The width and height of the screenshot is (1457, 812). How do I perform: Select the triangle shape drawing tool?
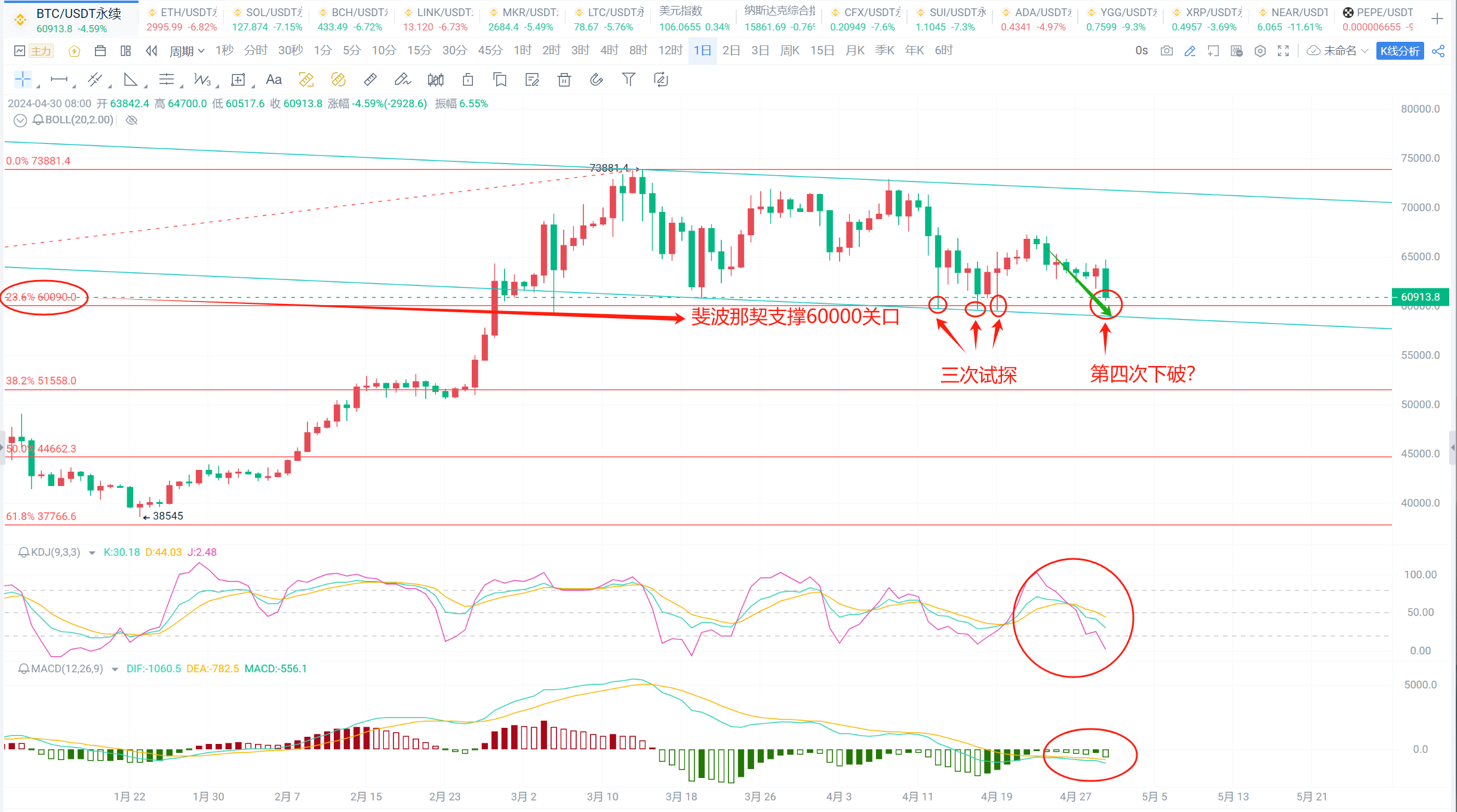click(x=130, y=79)
